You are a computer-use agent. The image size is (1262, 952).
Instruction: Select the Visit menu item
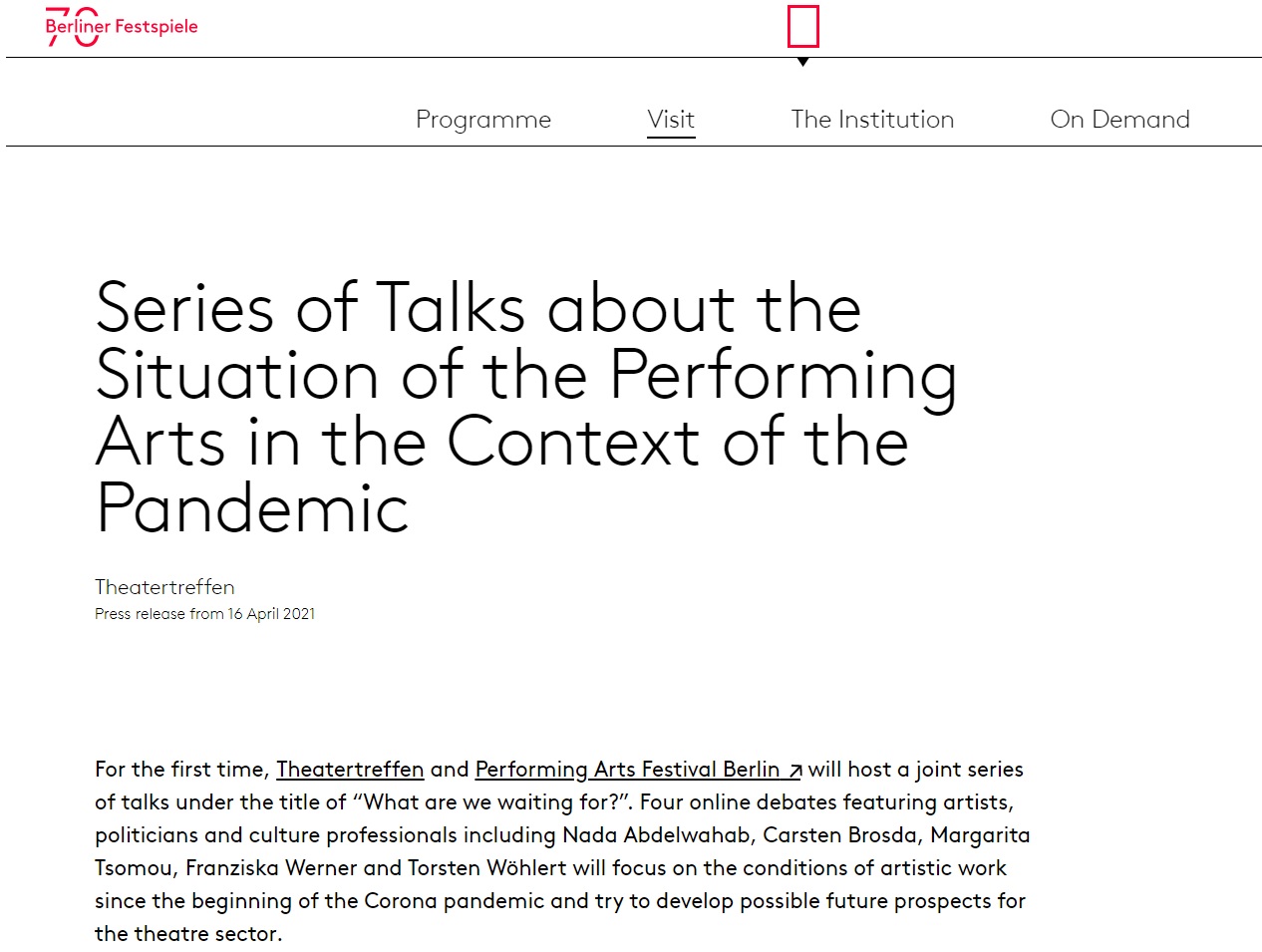671,120
